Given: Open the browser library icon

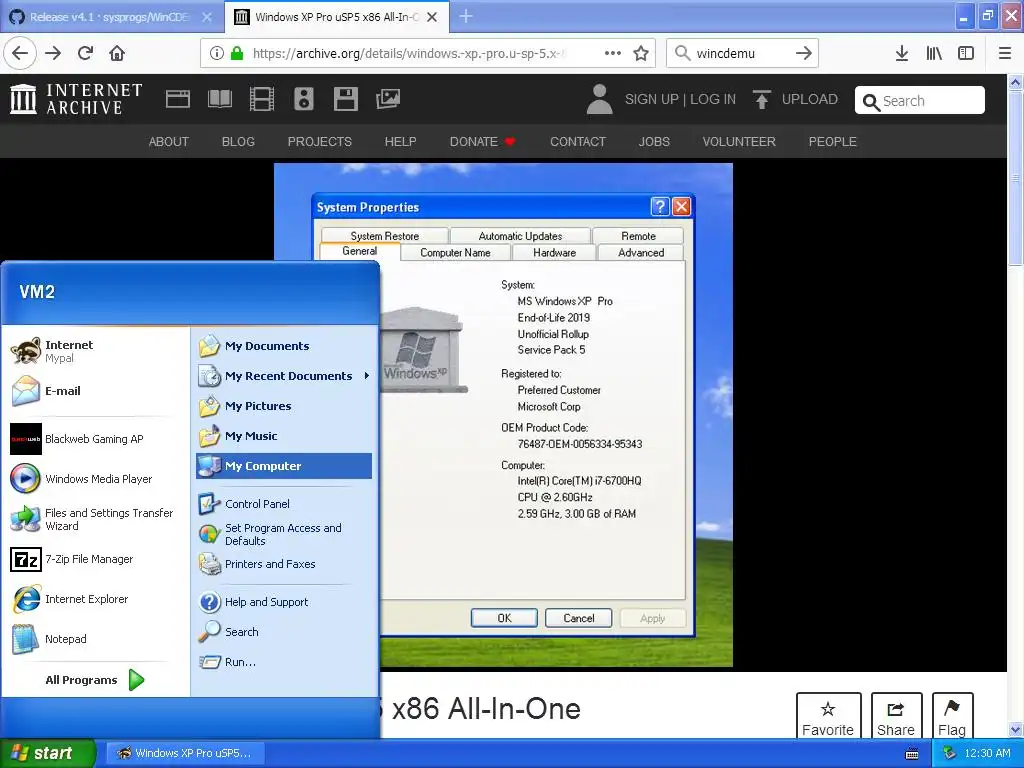Looking at the screenshot, I should click(934, 53).
